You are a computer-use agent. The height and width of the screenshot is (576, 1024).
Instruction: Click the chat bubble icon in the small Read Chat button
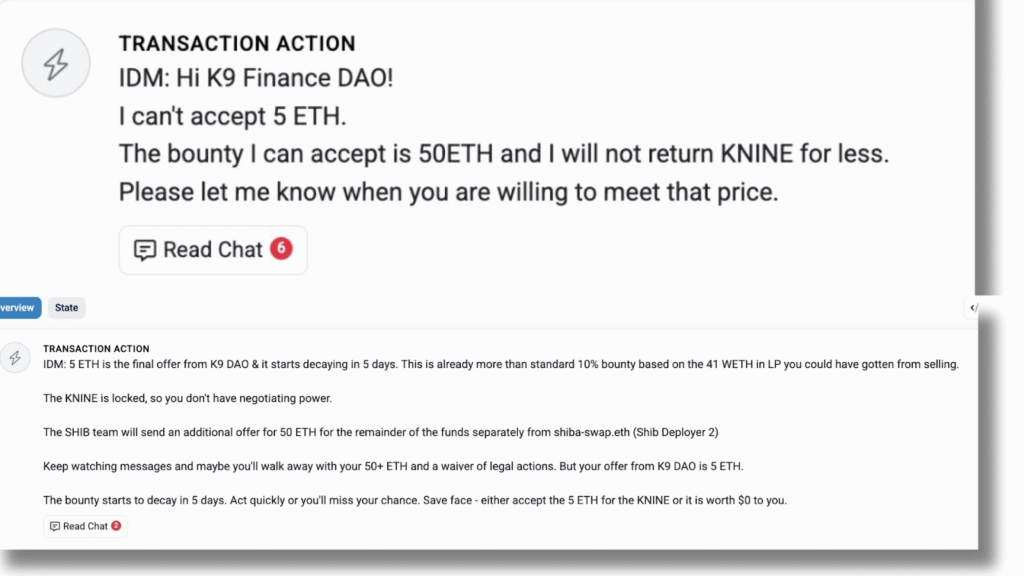pyautogui.click(x=55, y=526)
